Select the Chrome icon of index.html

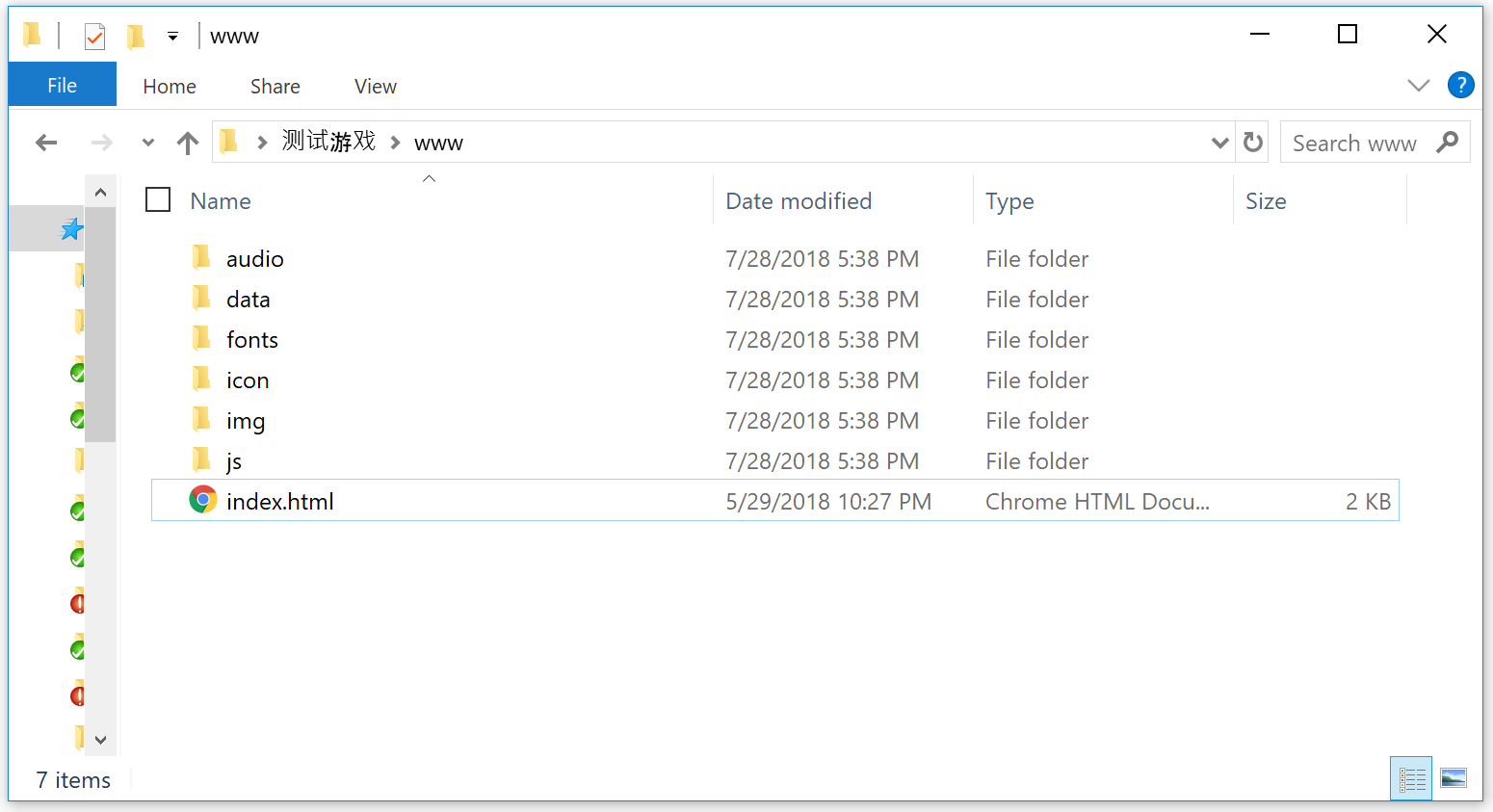[202, 500]
